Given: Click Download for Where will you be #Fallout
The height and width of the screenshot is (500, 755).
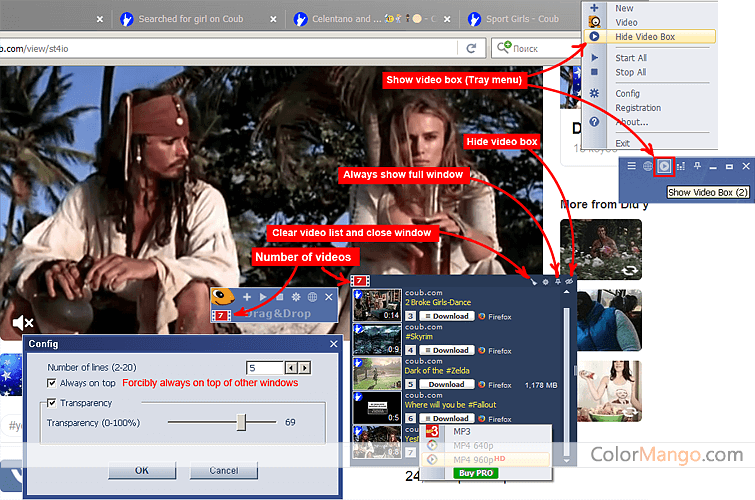Looking at the screenshot, I should [446, 419].
